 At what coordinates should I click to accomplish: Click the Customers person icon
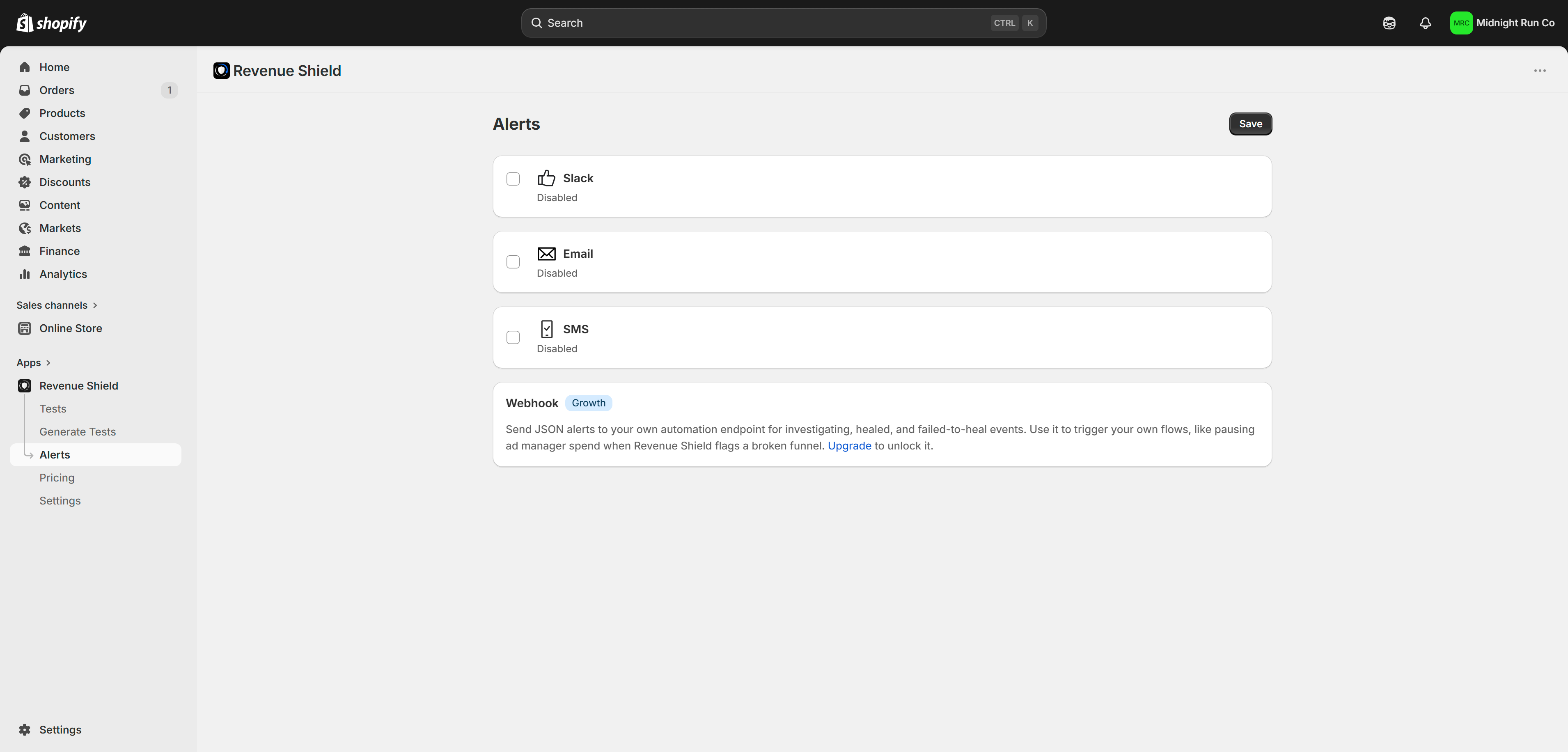click(x=24, y=136)
